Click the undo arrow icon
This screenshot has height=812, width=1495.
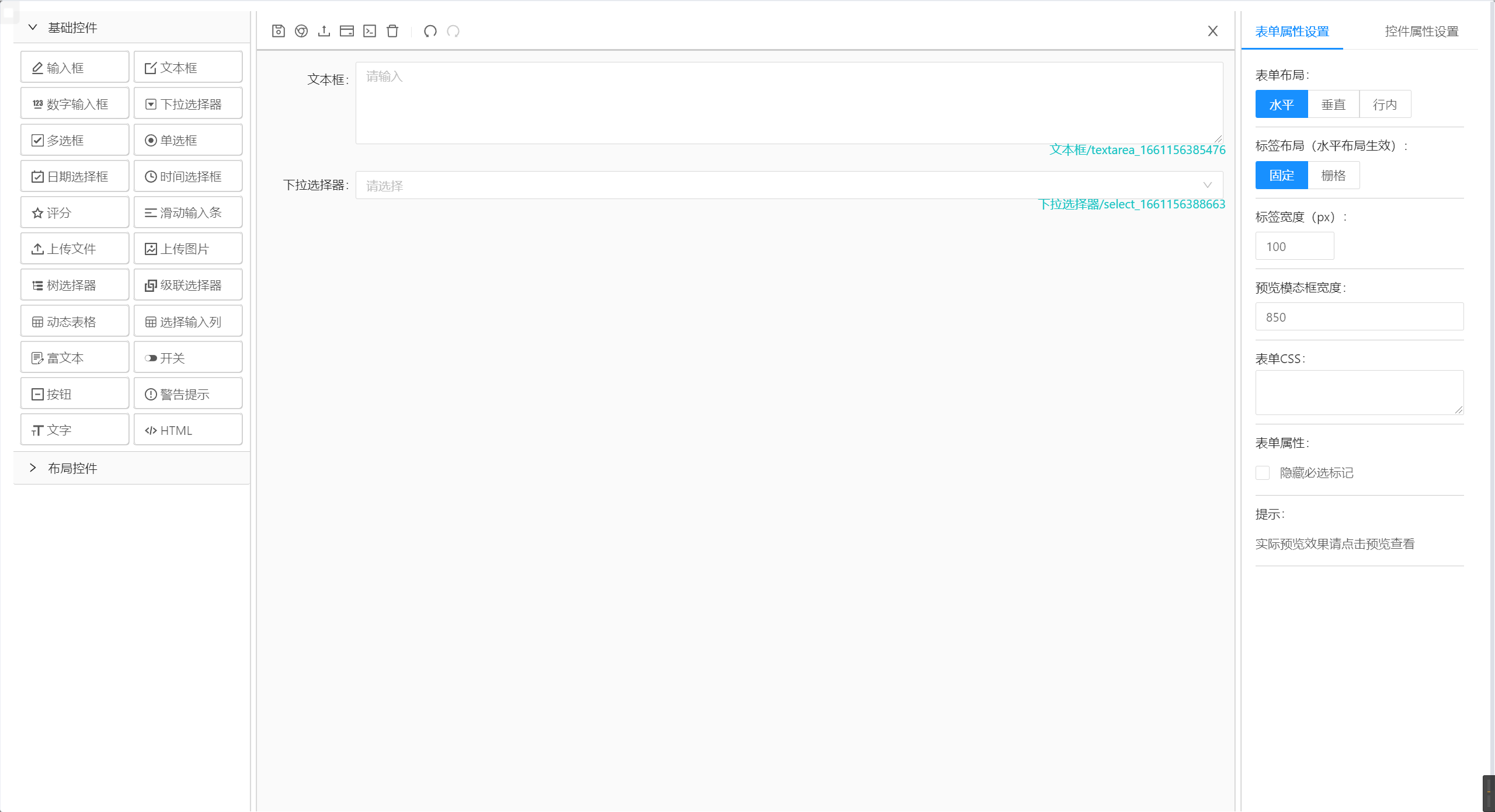430,31
